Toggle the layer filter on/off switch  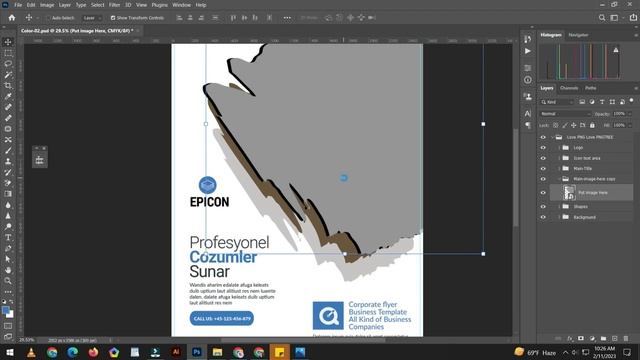pos(631,100)
